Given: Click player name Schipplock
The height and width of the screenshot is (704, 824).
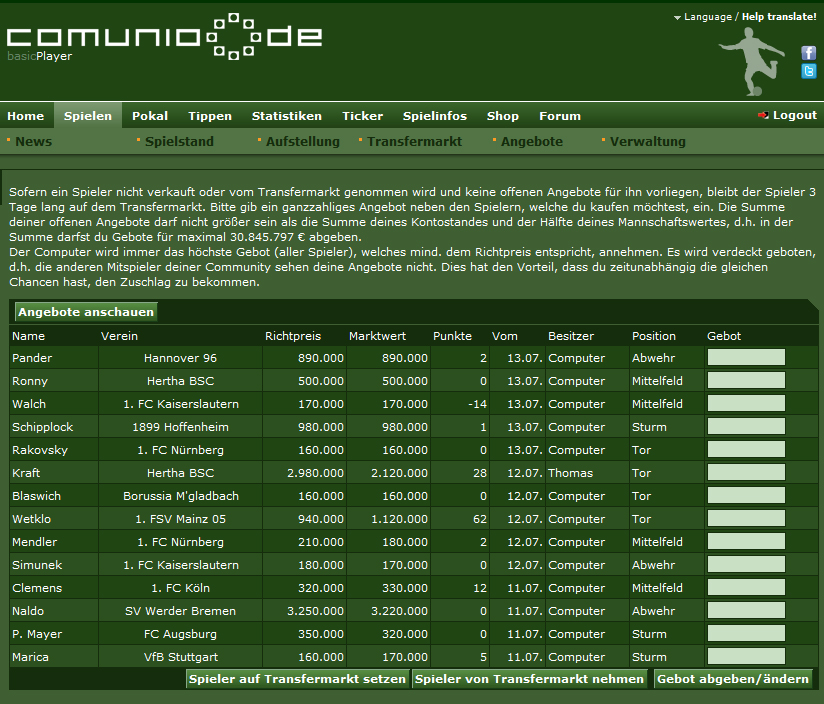Looking at the screenshot, I should [43, 427].
